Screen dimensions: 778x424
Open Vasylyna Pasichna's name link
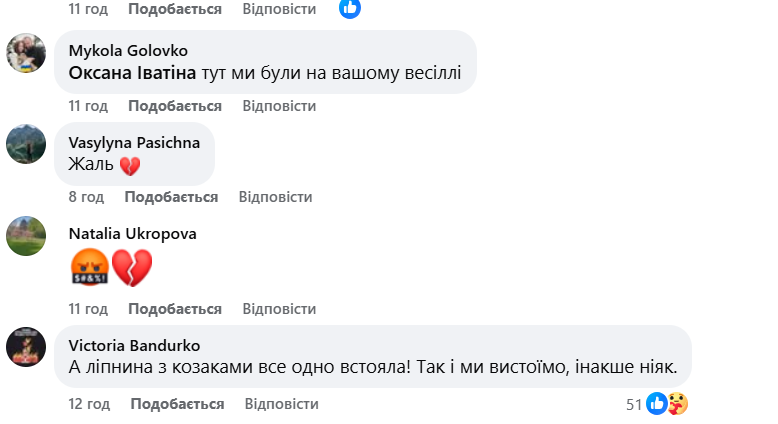pos(134,142)
